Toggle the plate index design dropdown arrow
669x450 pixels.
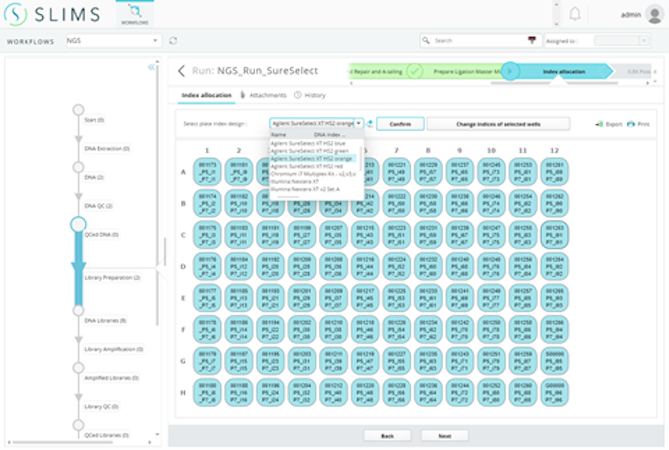tap(359, 123)
